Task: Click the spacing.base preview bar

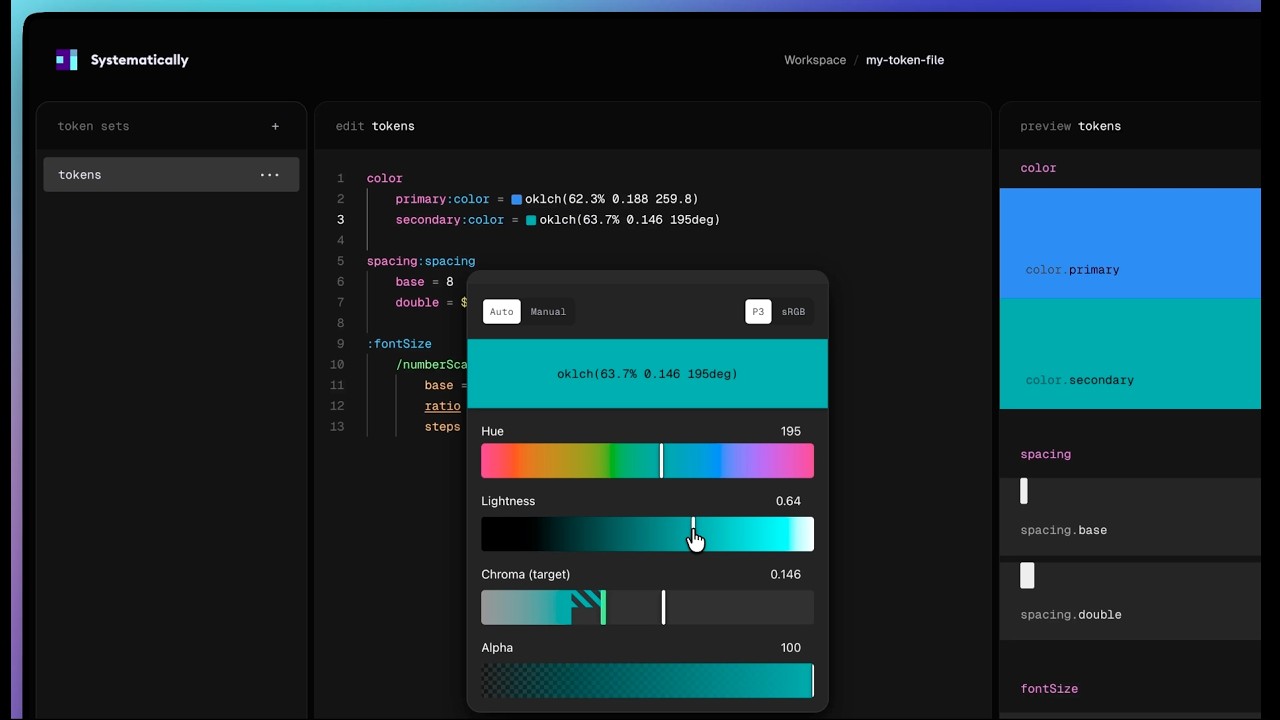Action: pos(1024,491)
